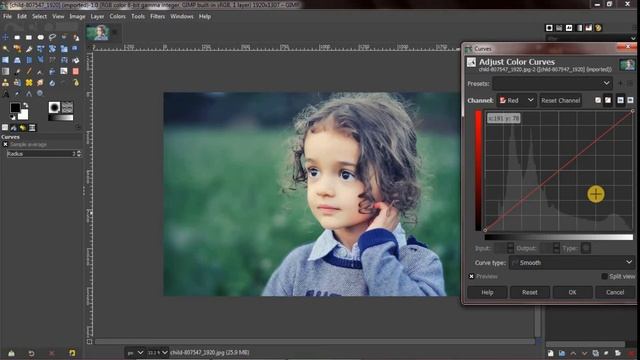Screen dimensions: 640x360
Task: Select the yellow Heal bandage tool
Action: point(29,83)
